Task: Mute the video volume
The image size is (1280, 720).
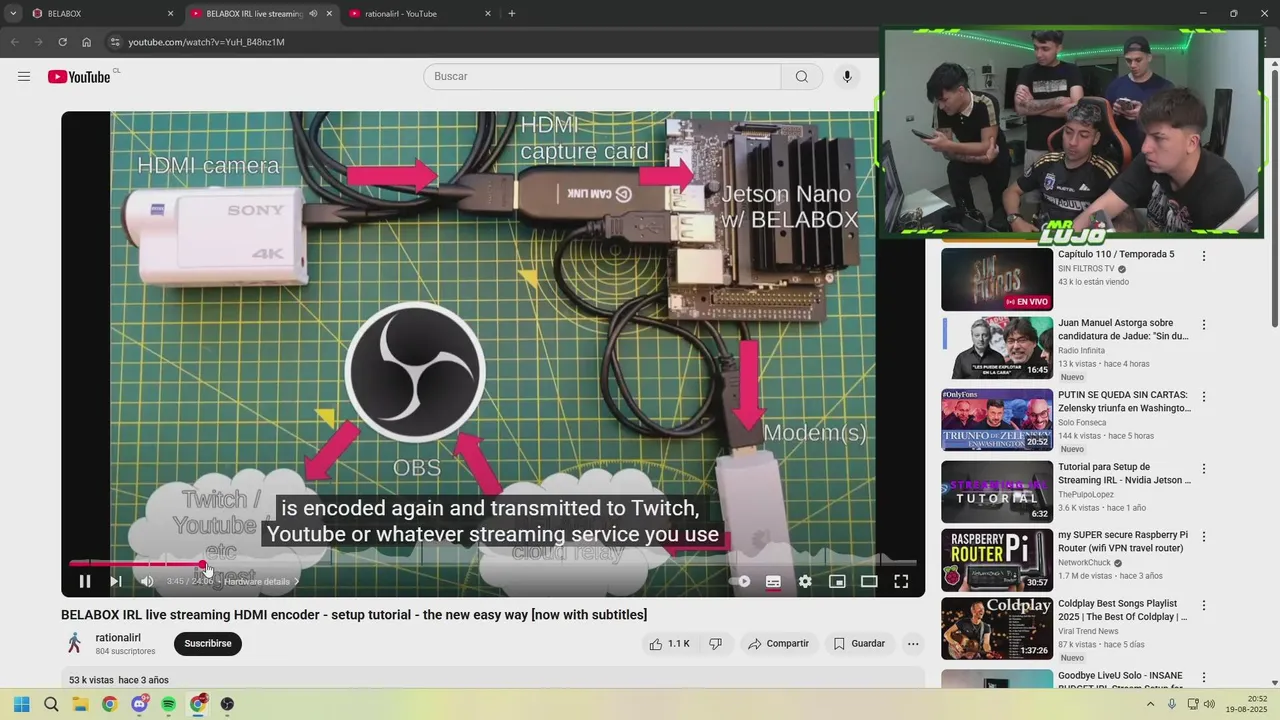Action: pos(147,581)
